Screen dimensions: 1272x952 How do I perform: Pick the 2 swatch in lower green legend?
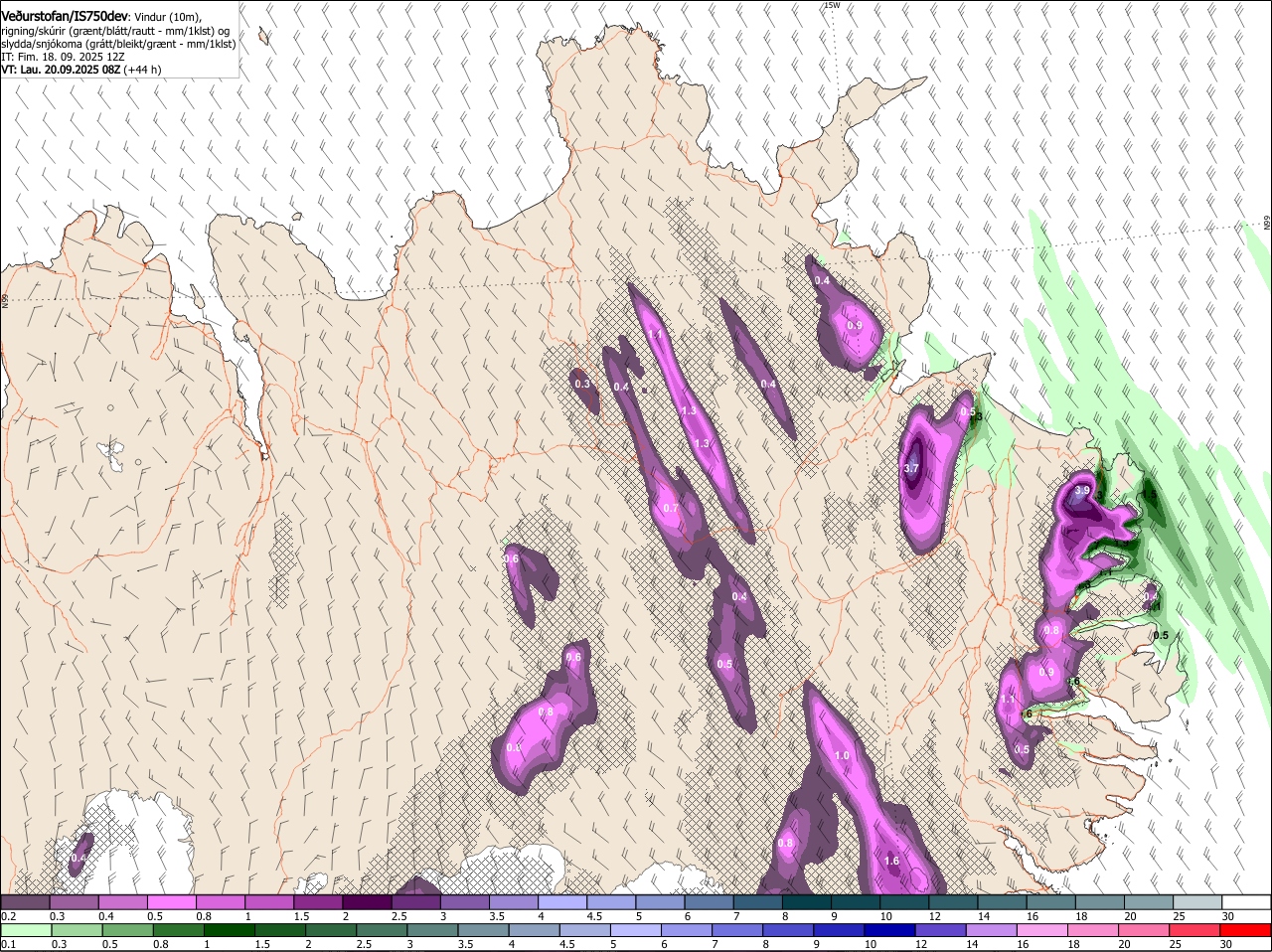coord(331,930)
